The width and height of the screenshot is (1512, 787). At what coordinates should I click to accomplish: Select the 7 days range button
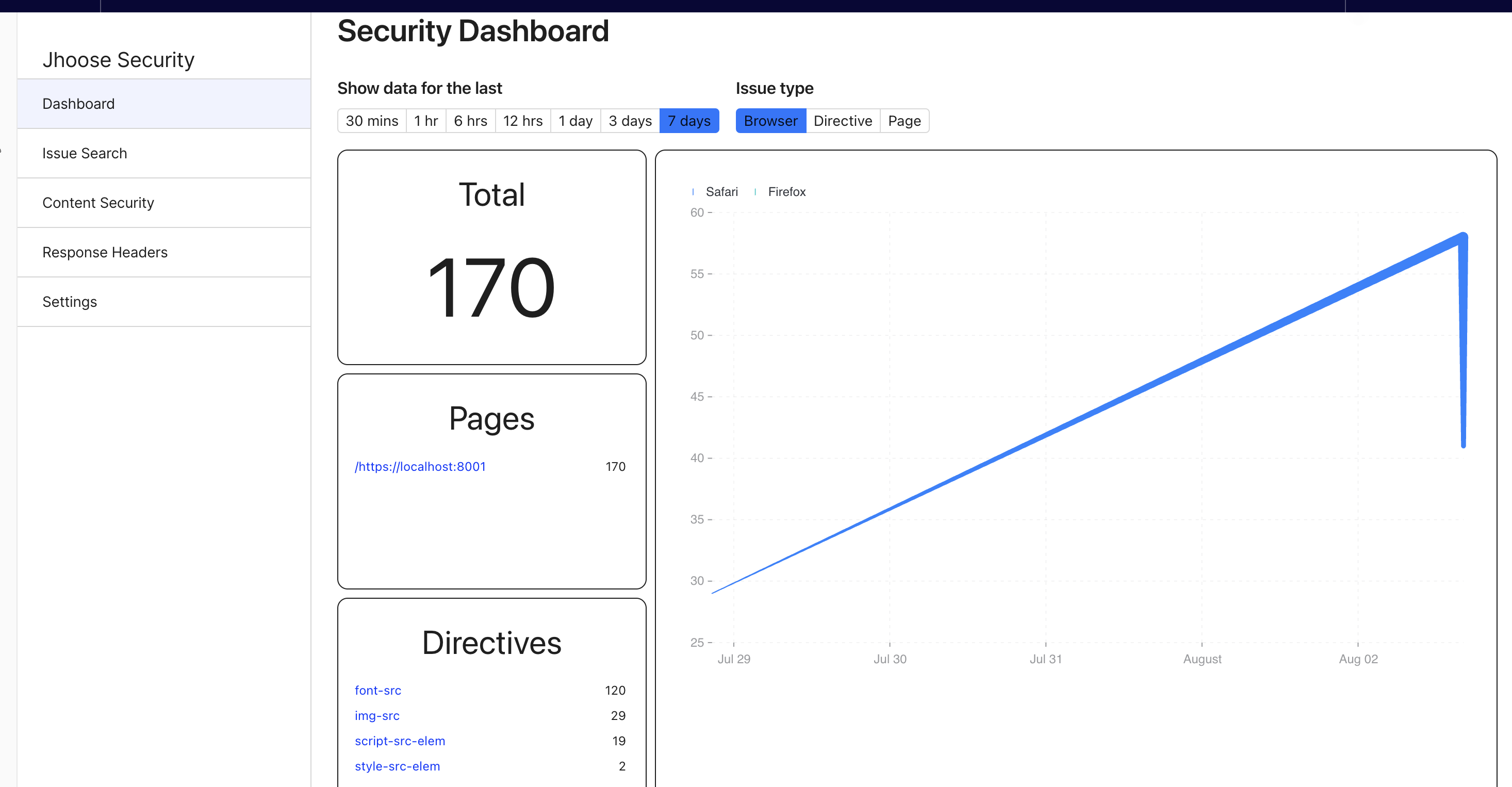[x=689, y=121]
